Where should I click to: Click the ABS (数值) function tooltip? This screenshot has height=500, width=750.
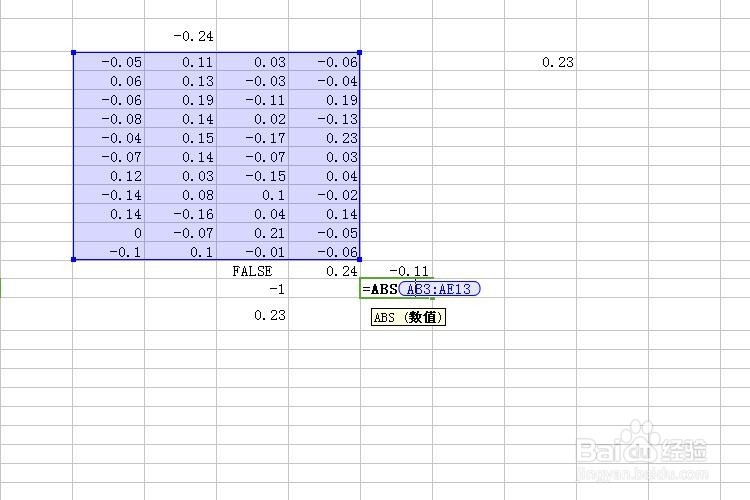(408, 317)
